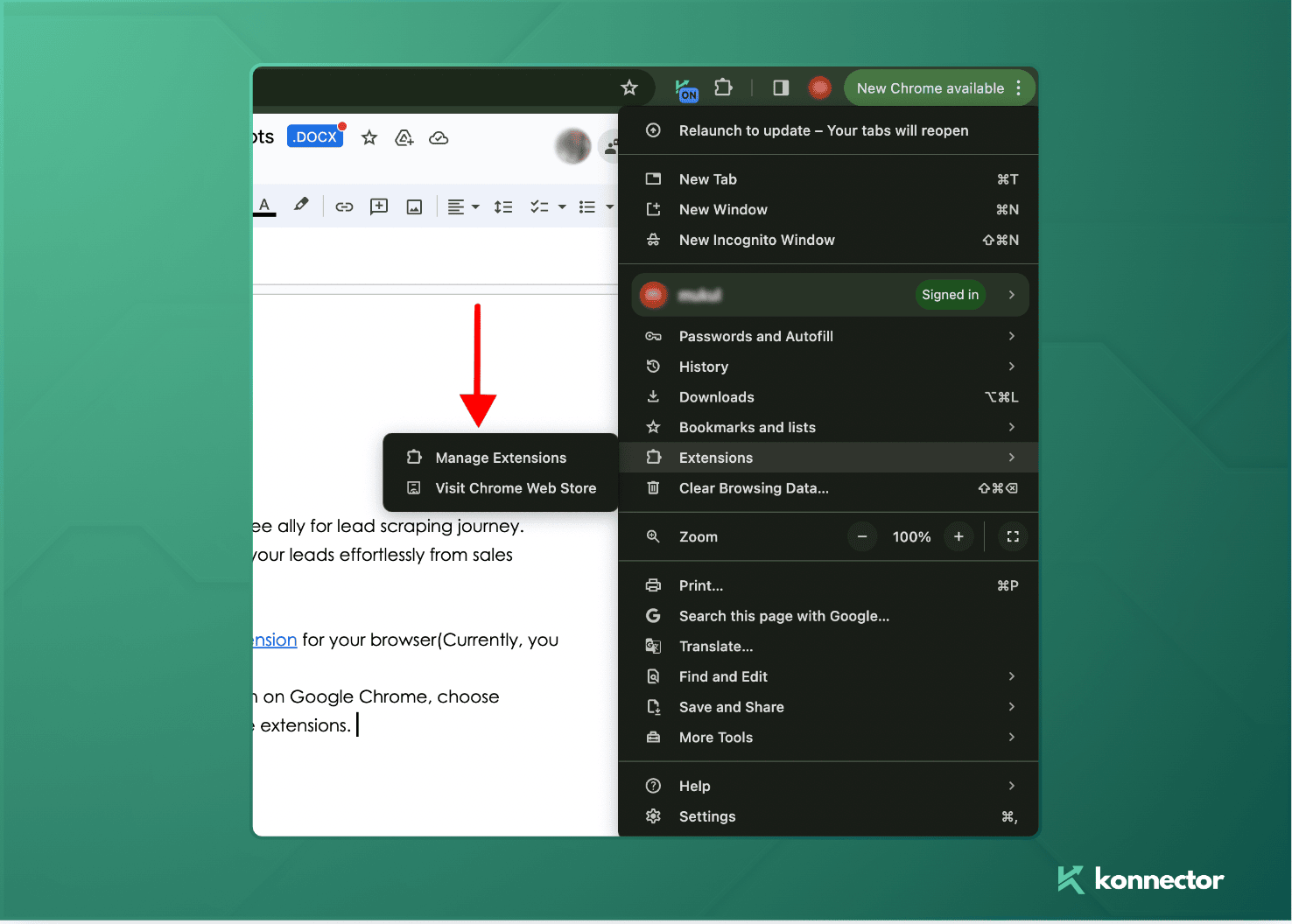Star the document in Google Docs

pos(369,137)
